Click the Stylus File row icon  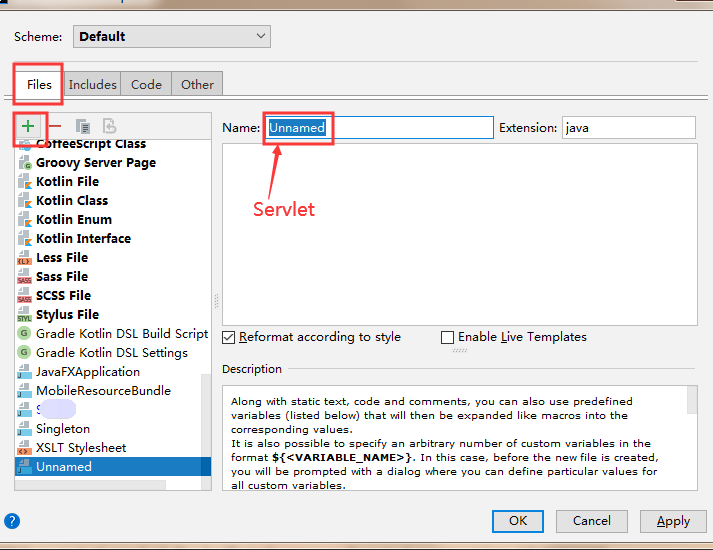(x=25, y=315)
